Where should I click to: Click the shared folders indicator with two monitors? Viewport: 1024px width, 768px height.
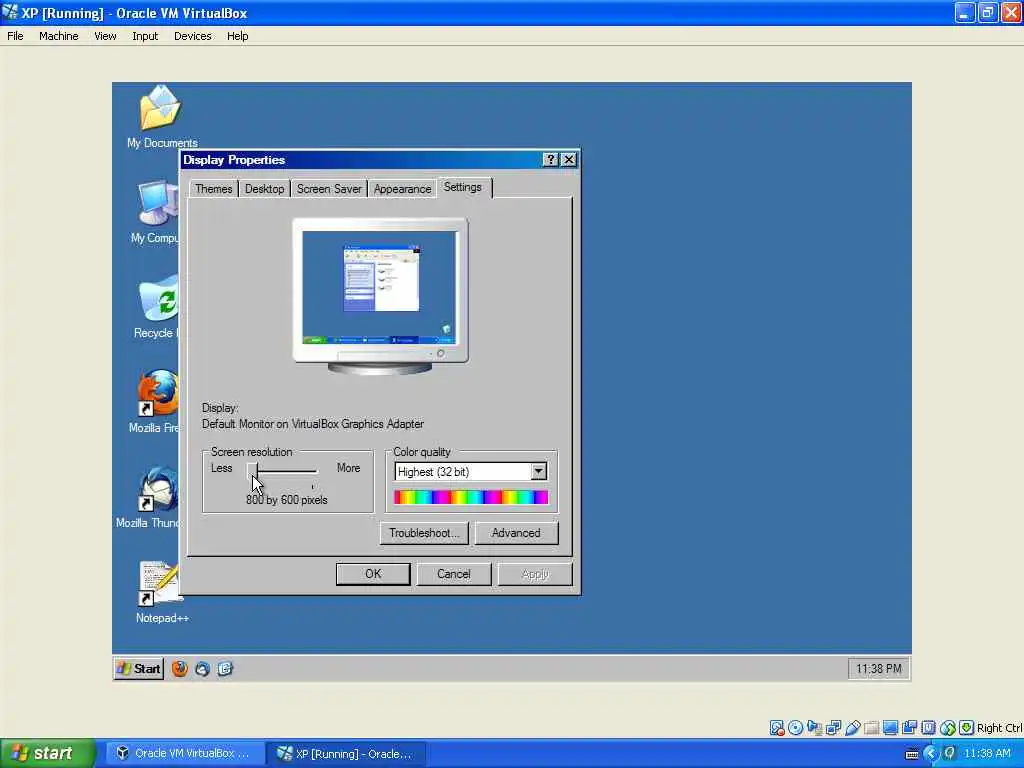[833, 728]
